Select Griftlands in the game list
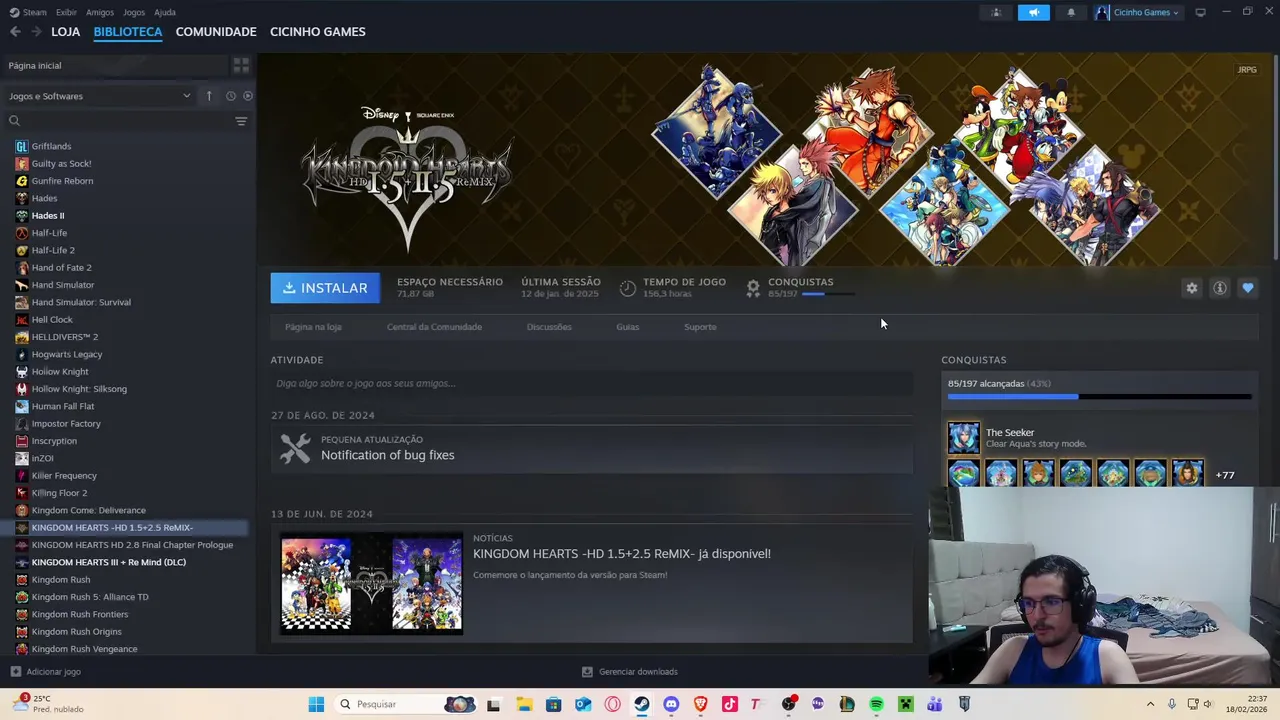The height and width of the screenshot is (720, 1280). 51,146
